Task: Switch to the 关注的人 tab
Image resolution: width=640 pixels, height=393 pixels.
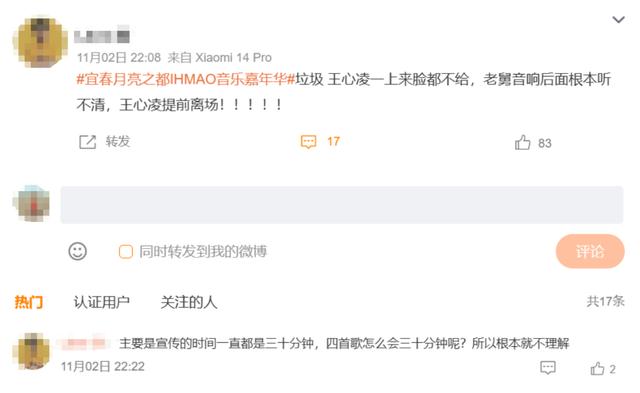Action: pyautogui.click(x=189, y=302)
